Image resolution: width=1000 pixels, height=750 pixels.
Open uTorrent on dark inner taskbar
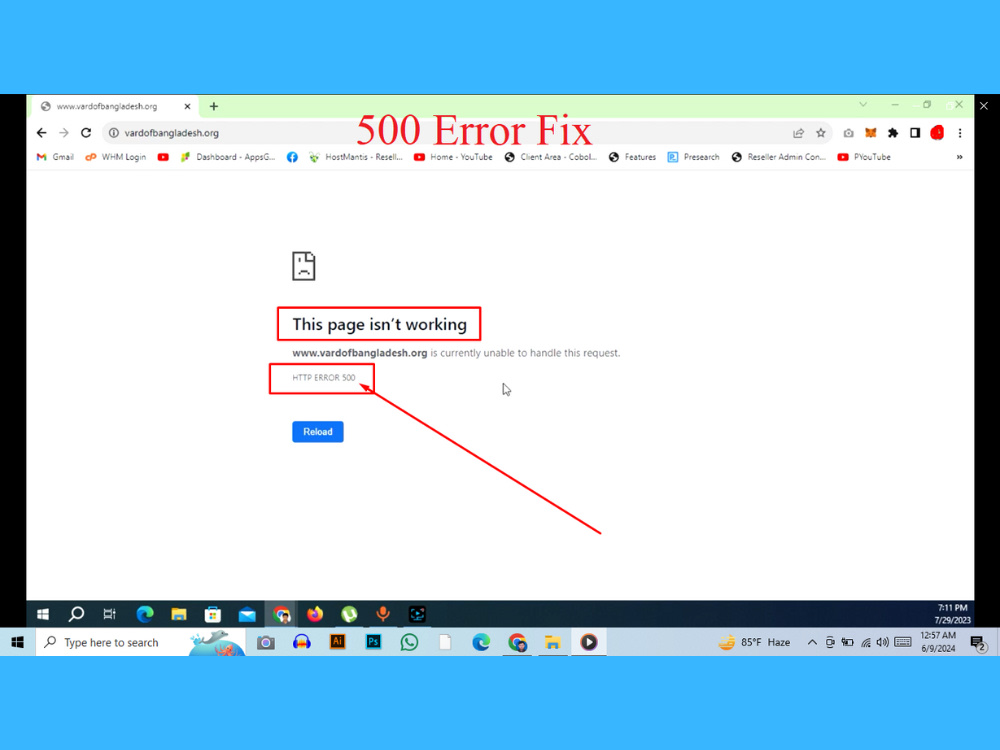point(349,614)
